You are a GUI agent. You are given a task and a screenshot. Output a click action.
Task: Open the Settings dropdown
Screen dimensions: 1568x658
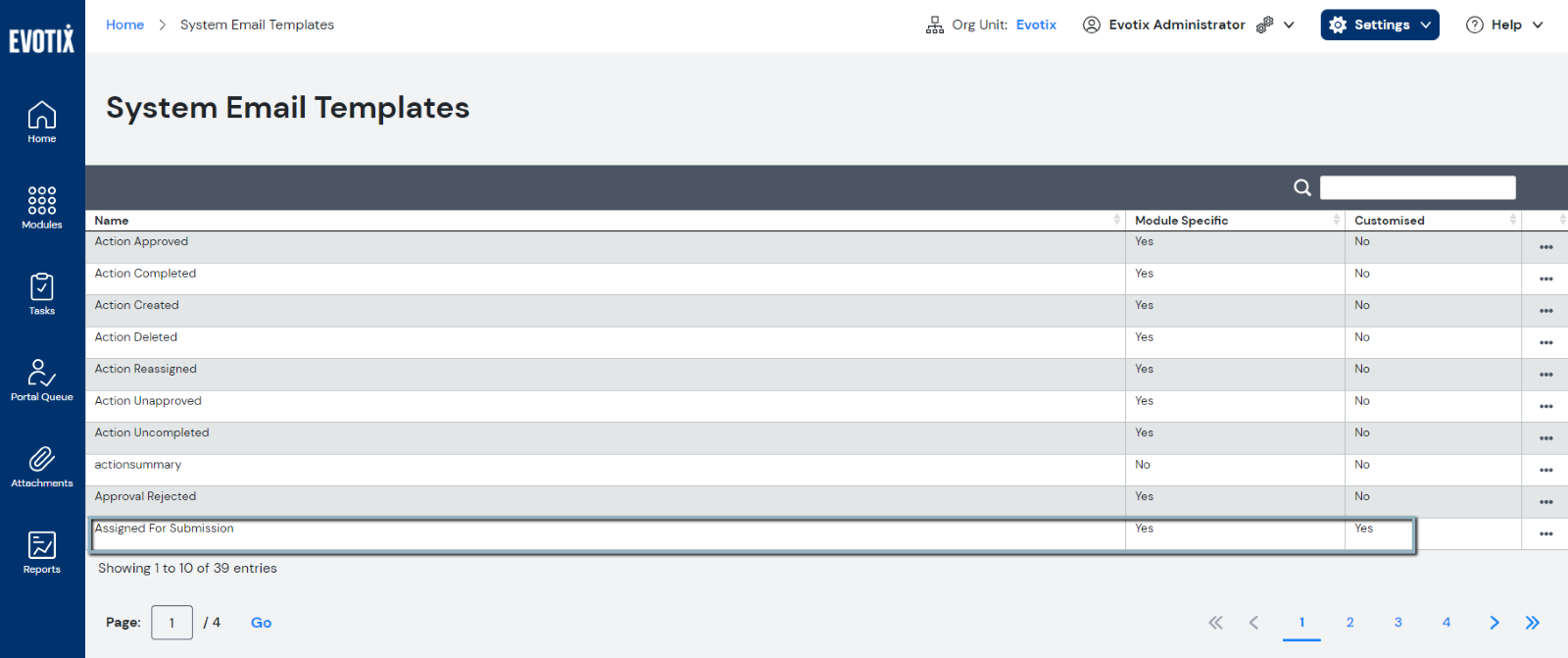point(1379,25)
